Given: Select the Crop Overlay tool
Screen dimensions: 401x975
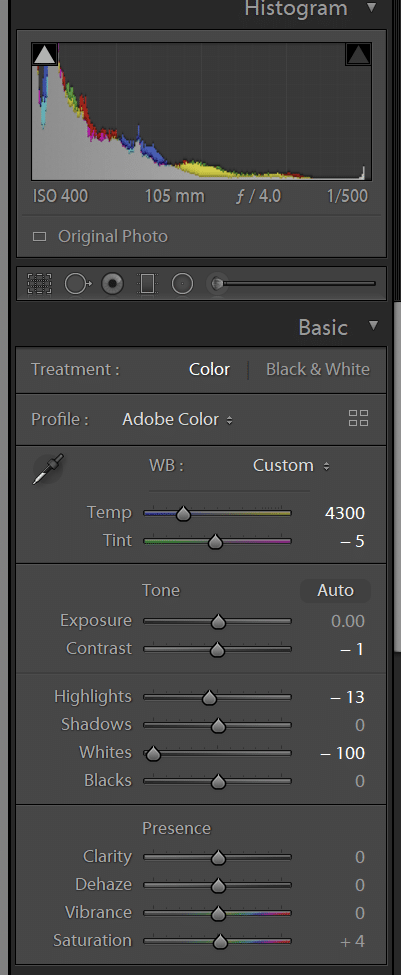Looking at the screenshot, I should coord(40,284).
